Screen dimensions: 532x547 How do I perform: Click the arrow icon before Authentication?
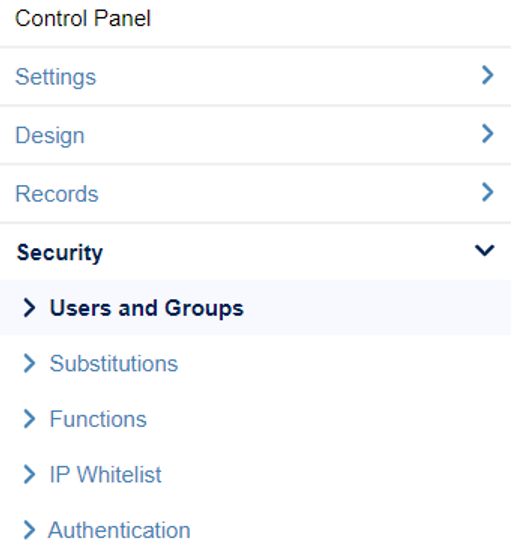coord(29,530)
